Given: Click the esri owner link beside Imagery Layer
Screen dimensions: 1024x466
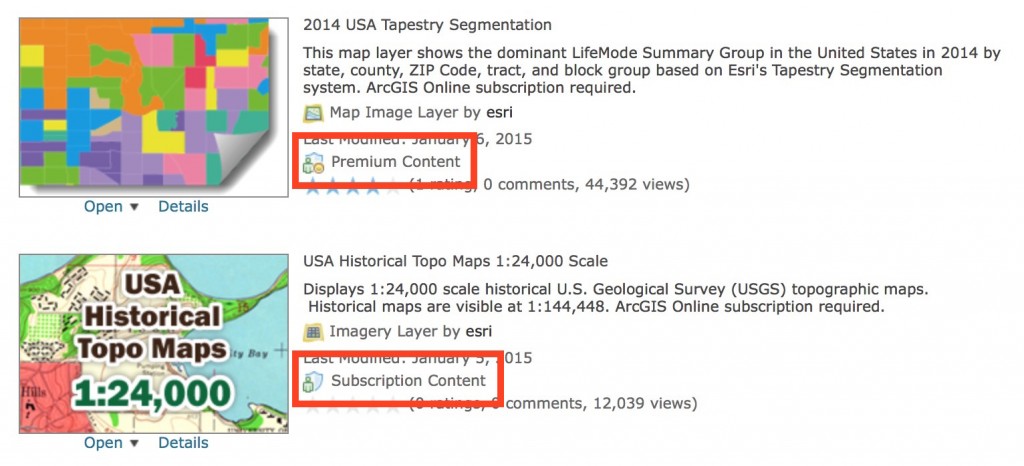Looking at the screenshot, I should 479,331.
